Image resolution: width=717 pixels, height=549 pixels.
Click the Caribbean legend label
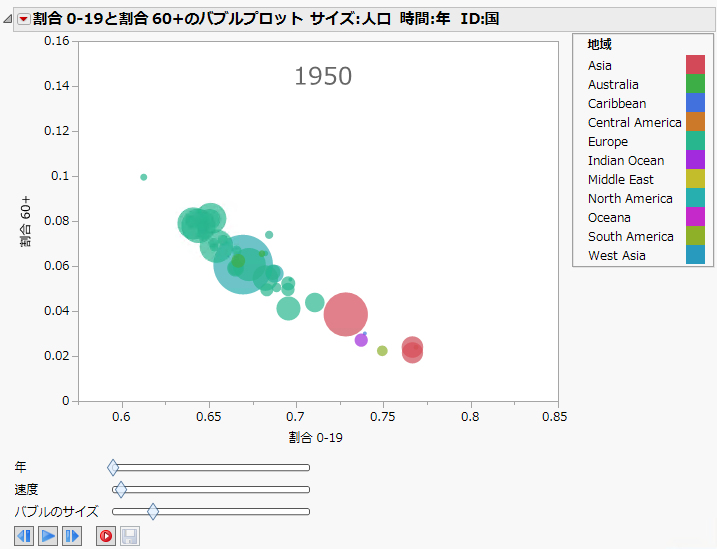tap(617, 103)
